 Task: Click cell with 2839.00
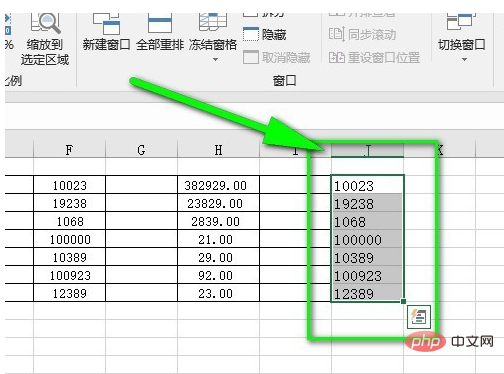(x=218, y=221)
